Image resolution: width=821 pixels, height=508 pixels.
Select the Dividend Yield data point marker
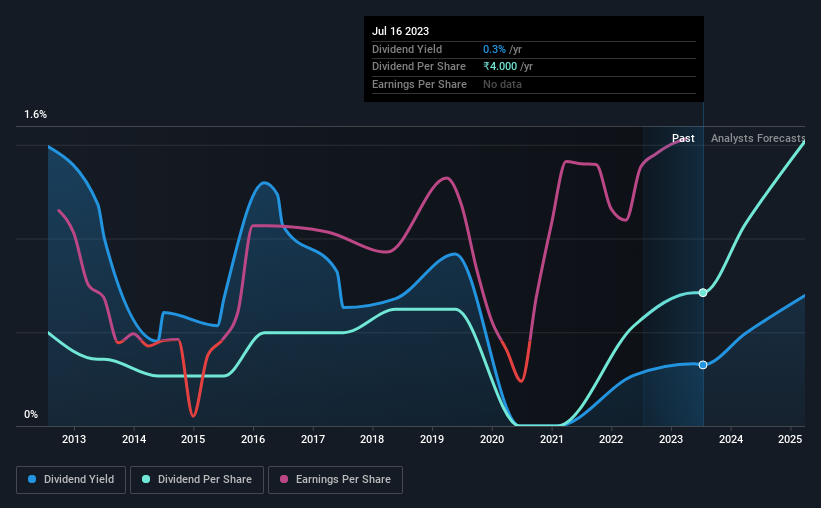(x=703, y=365)
